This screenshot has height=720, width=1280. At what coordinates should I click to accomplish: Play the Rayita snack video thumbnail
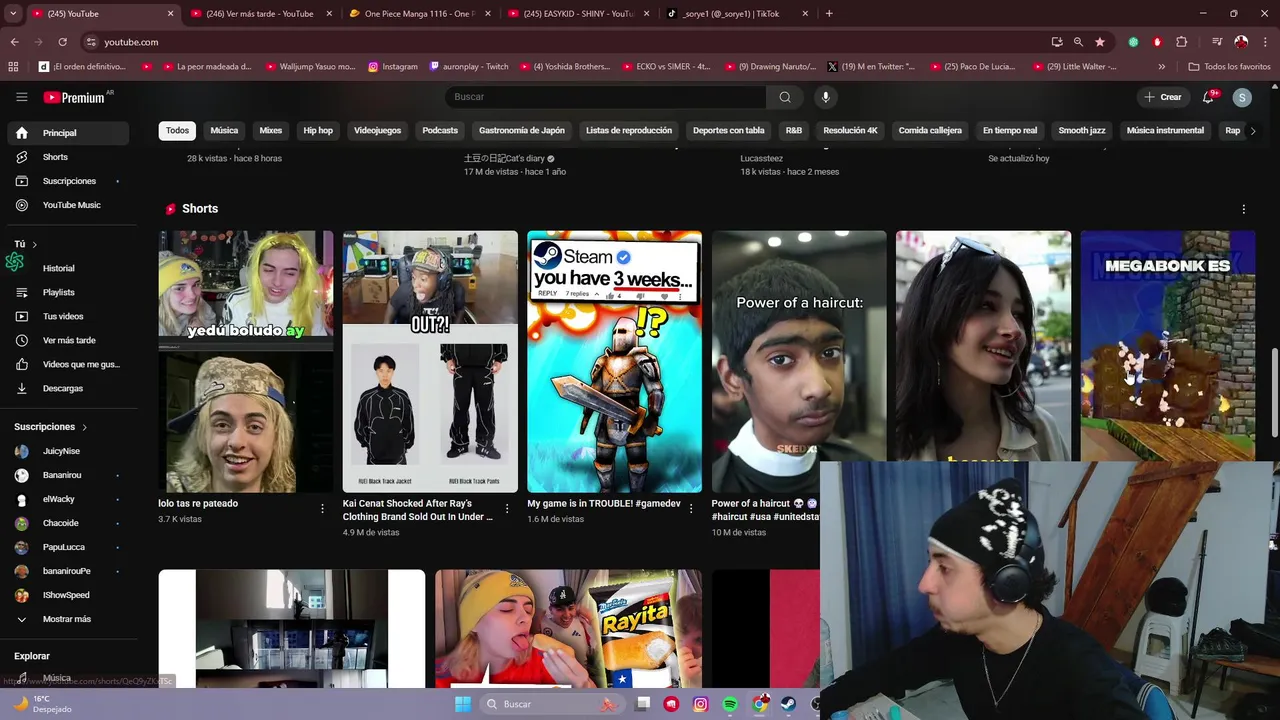pos(568,629)
